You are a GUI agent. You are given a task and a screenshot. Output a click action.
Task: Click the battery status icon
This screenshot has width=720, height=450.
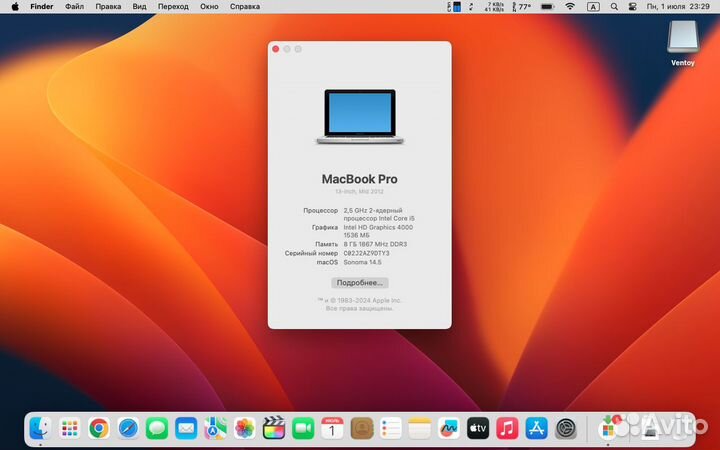point(547,6)
